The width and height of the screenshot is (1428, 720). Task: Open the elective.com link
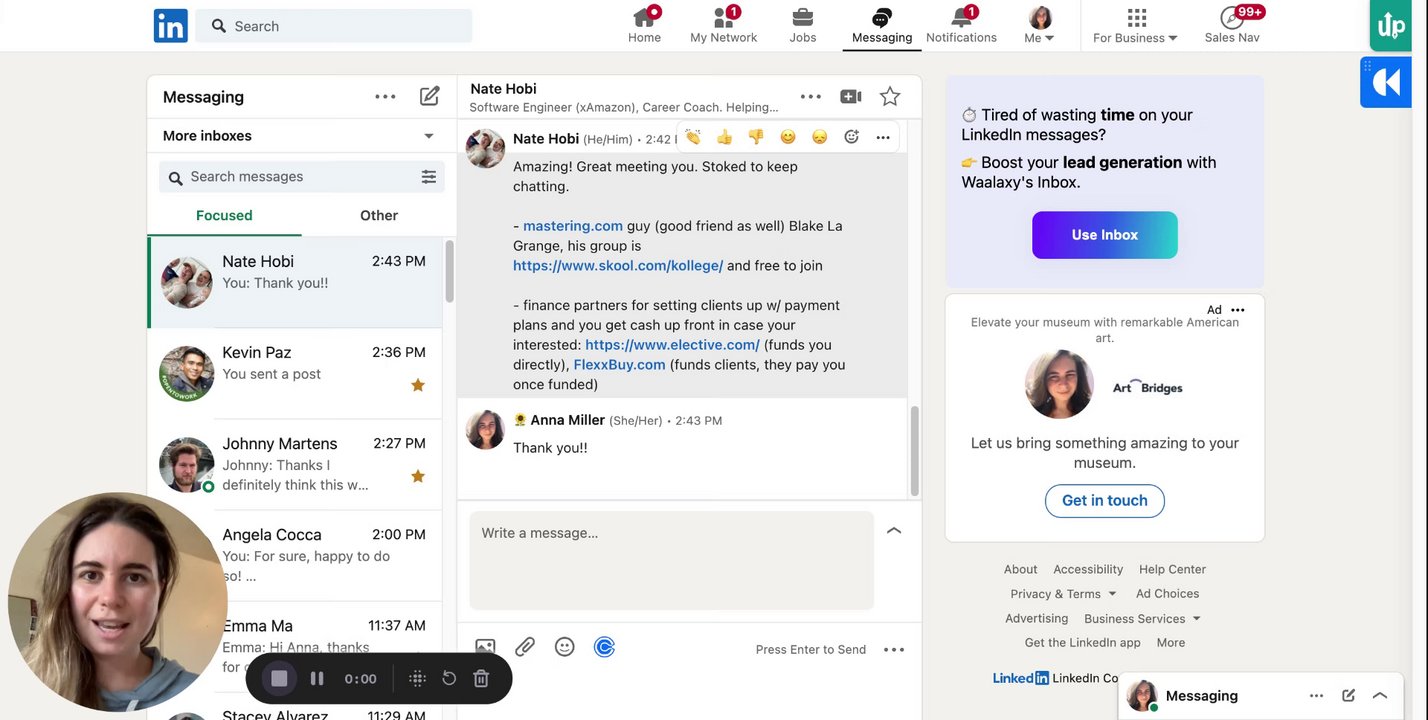click(x=672, y=345)
